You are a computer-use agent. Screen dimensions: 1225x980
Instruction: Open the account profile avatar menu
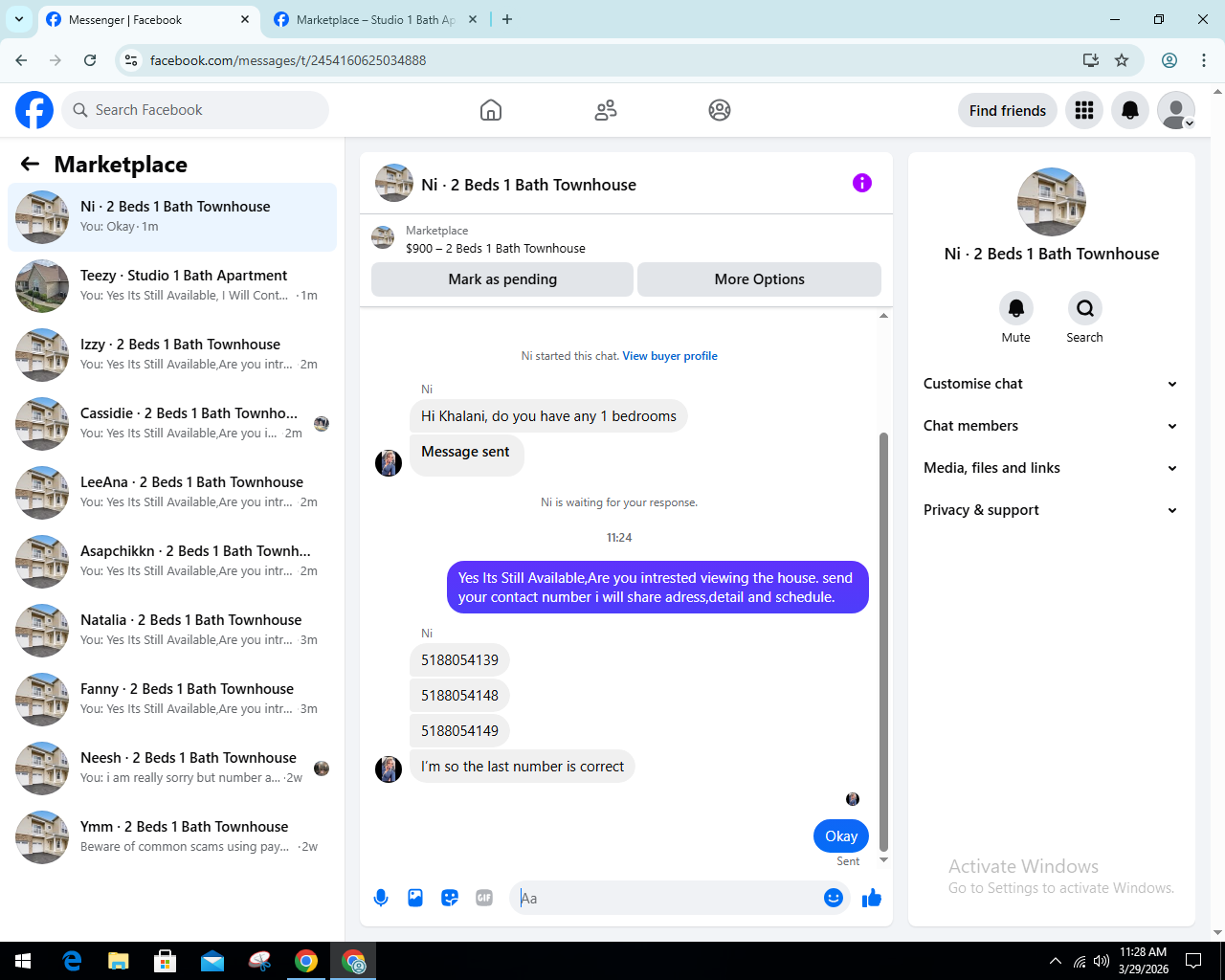1176,110
